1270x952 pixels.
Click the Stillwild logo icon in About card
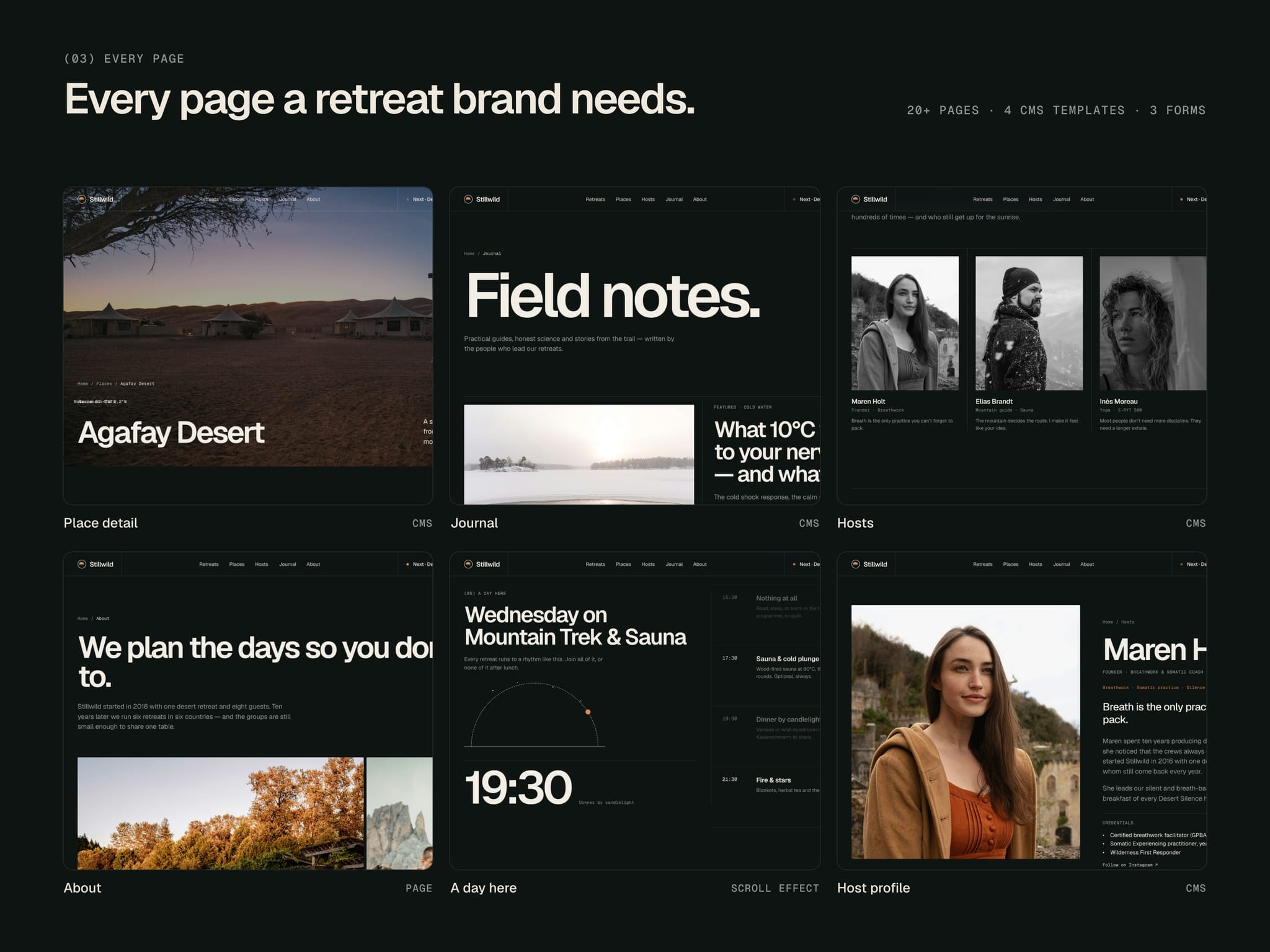click(81, 564)
